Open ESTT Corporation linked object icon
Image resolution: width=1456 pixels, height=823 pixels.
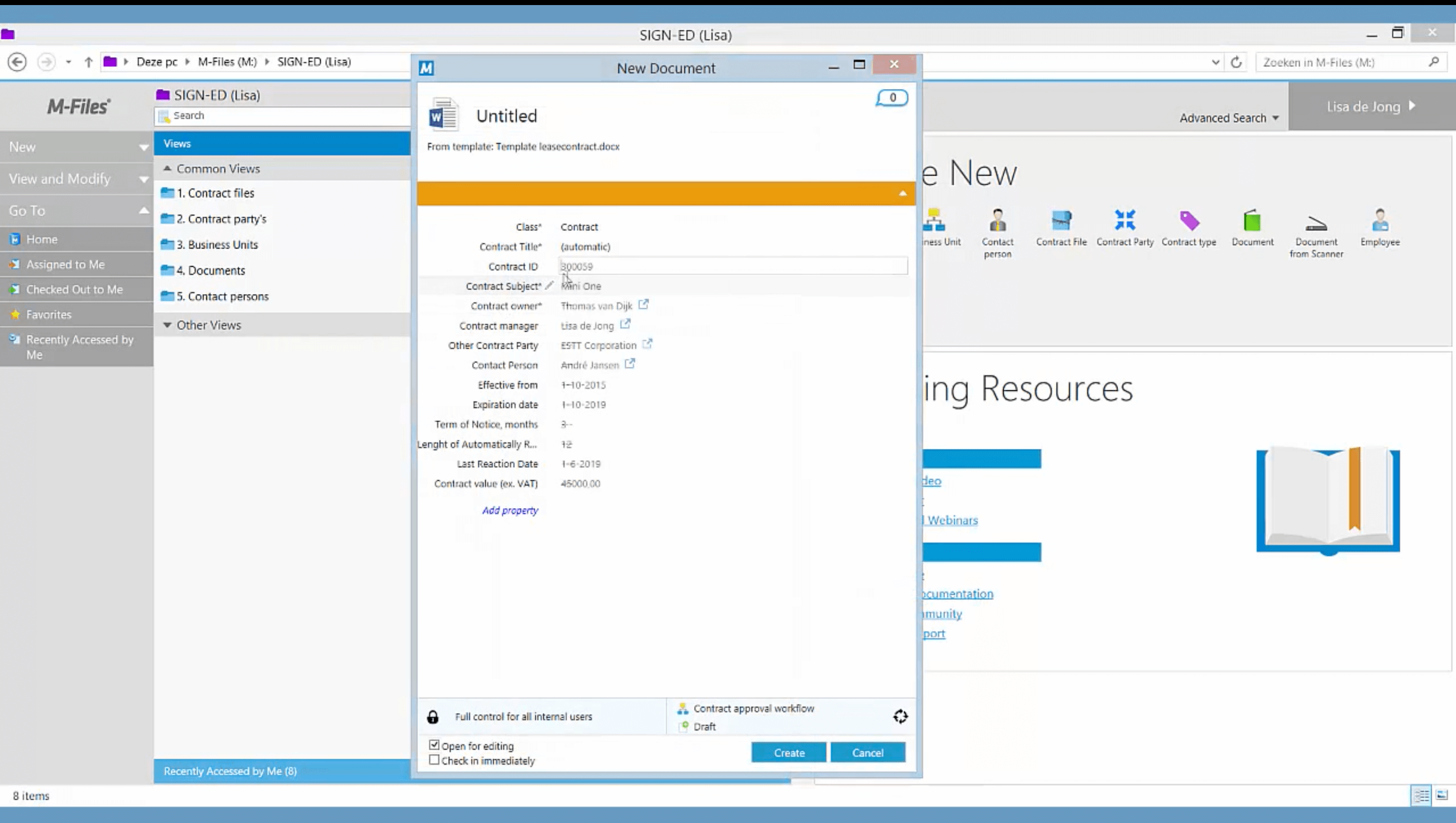tap(647, 343)
